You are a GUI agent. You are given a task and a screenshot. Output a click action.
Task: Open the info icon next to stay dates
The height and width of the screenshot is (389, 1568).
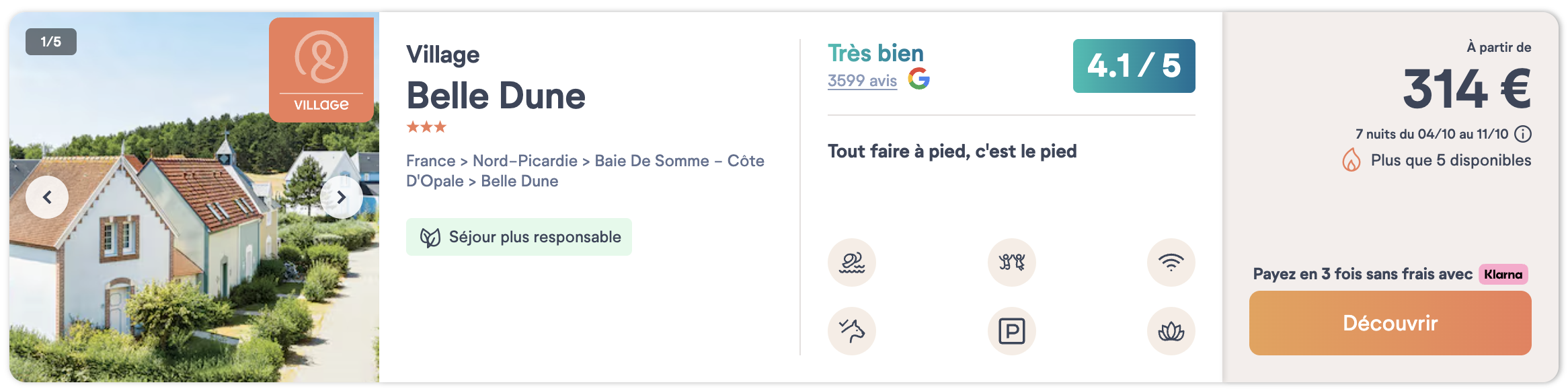(x=1523, y=134)
